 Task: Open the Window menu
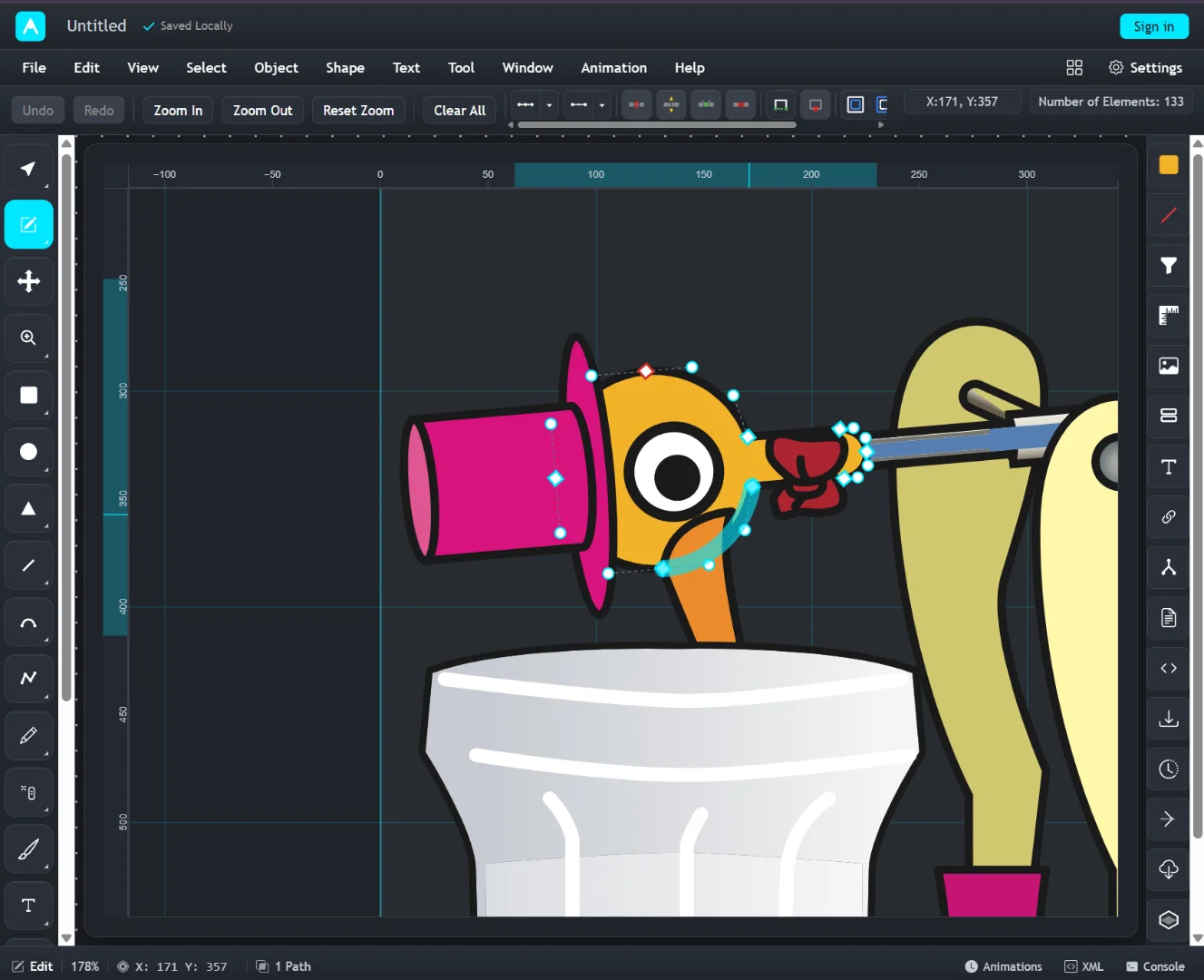[527, 67]
